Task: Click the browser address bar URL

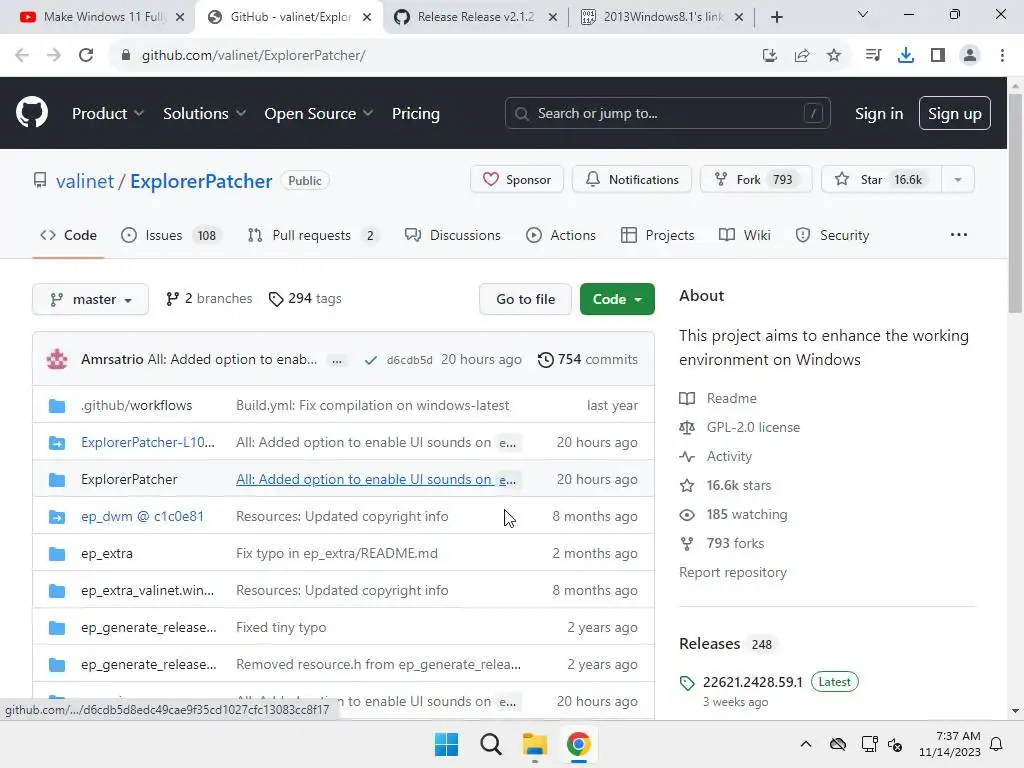Action: (x=253, y=56)
